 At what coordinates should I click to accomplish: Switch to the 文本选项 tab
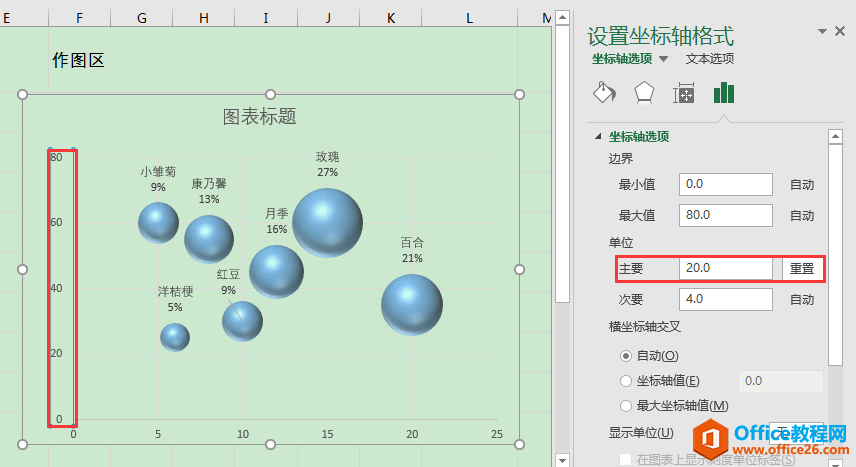pyautogui.click(x=710, y=59)
